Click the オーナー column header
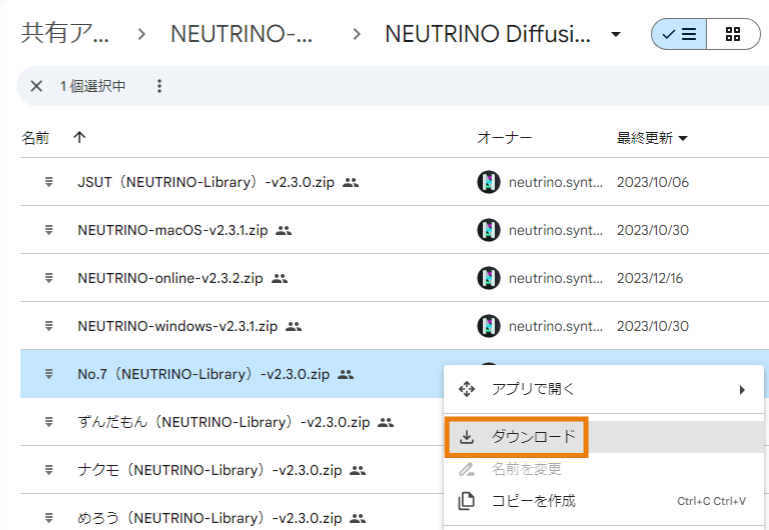The width and height of the screenshot is (769, 530). tap(505, 138)
